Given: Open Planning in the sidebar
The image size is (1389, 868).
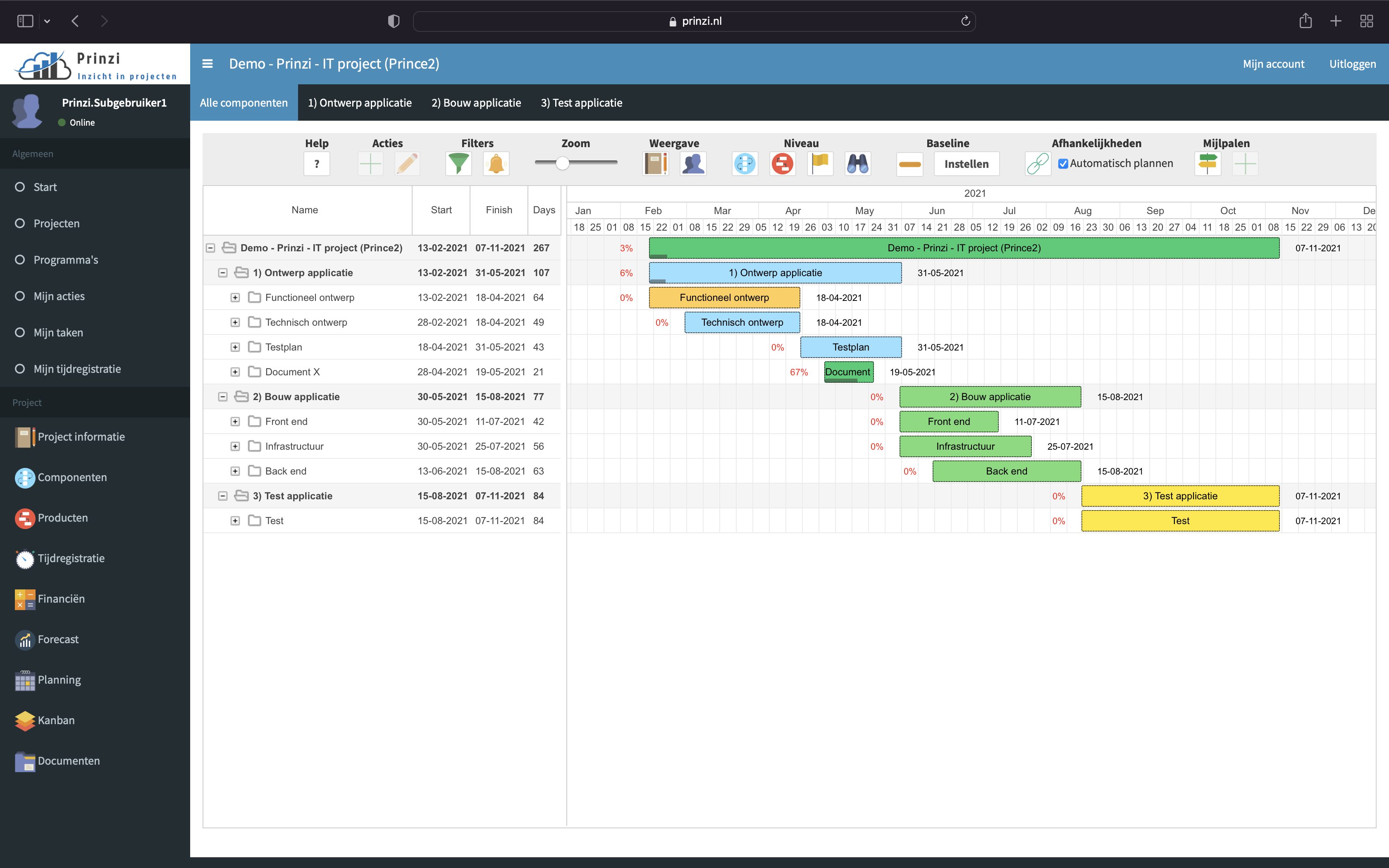Looking at the screenshot, I should (x=48, y=680).
